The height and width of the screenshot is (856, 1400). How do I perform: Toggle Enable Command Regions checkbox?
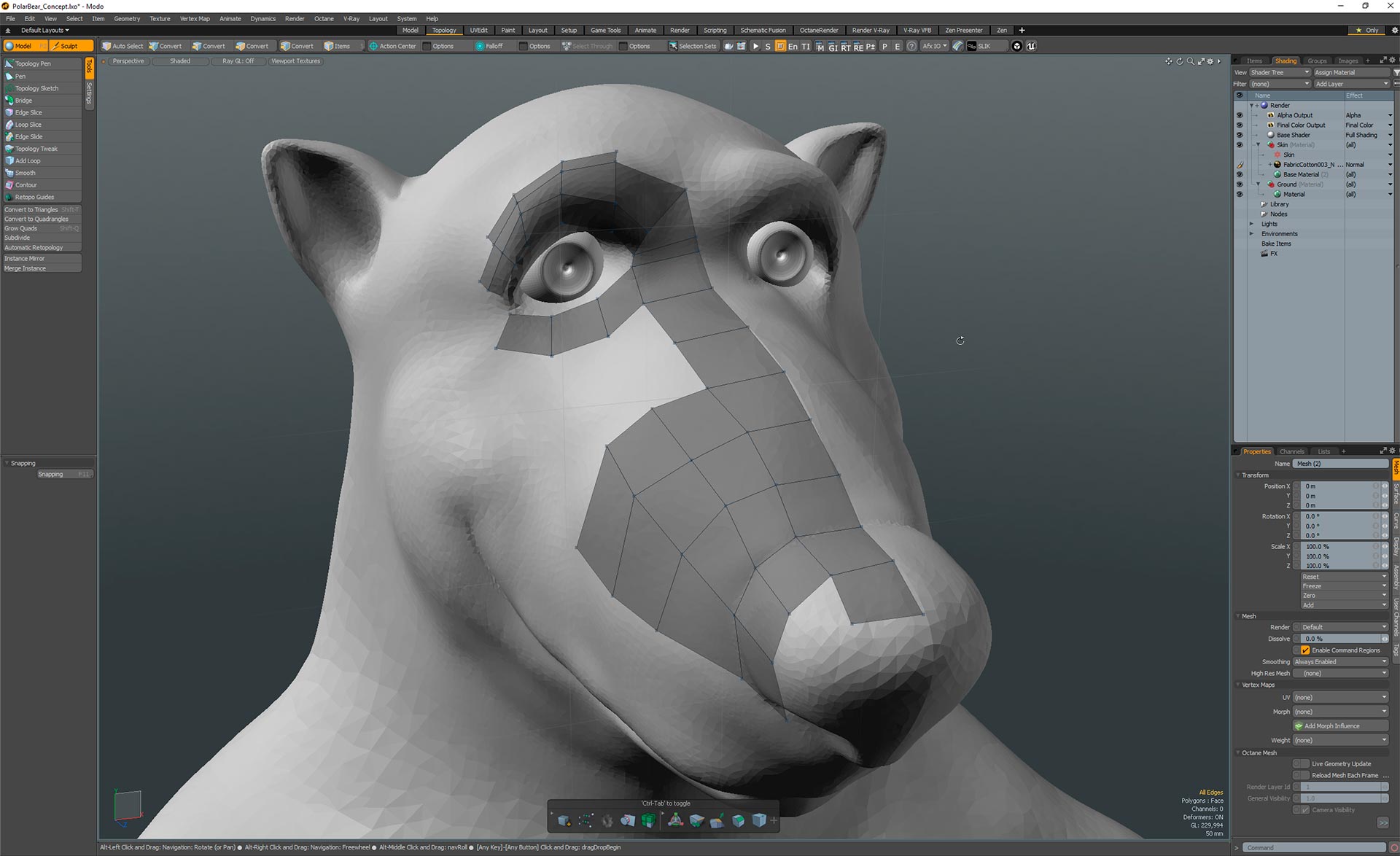click(x=1305, y=650)
